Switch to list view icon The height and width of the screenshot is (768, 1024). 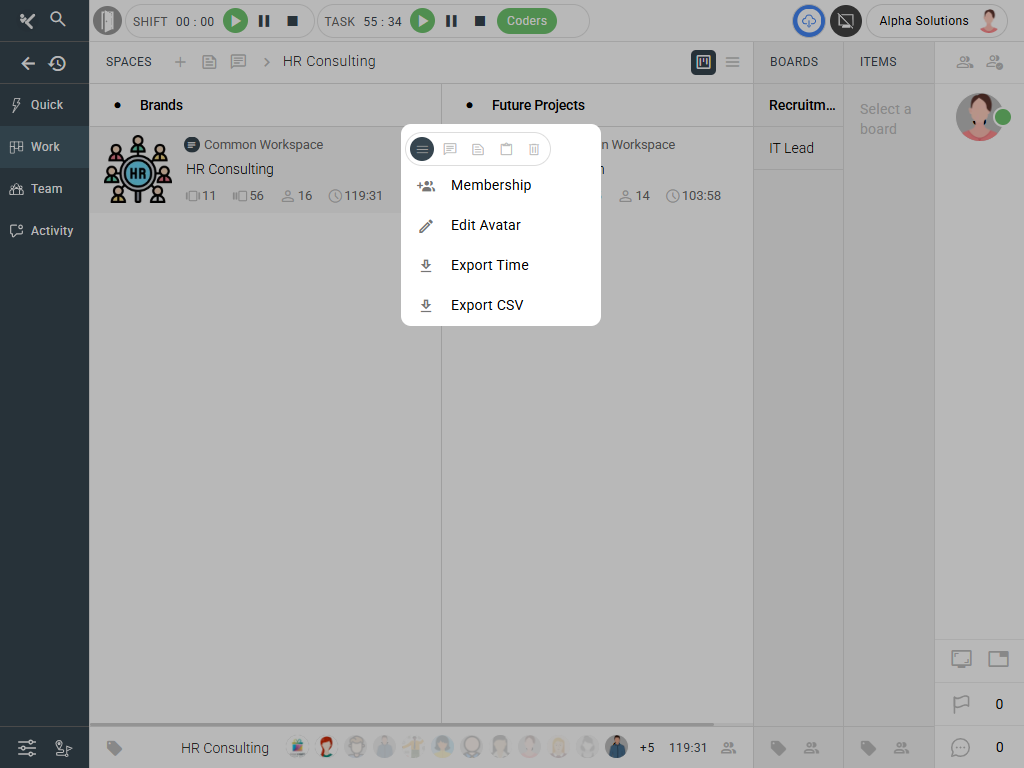[x=733, y=62]
